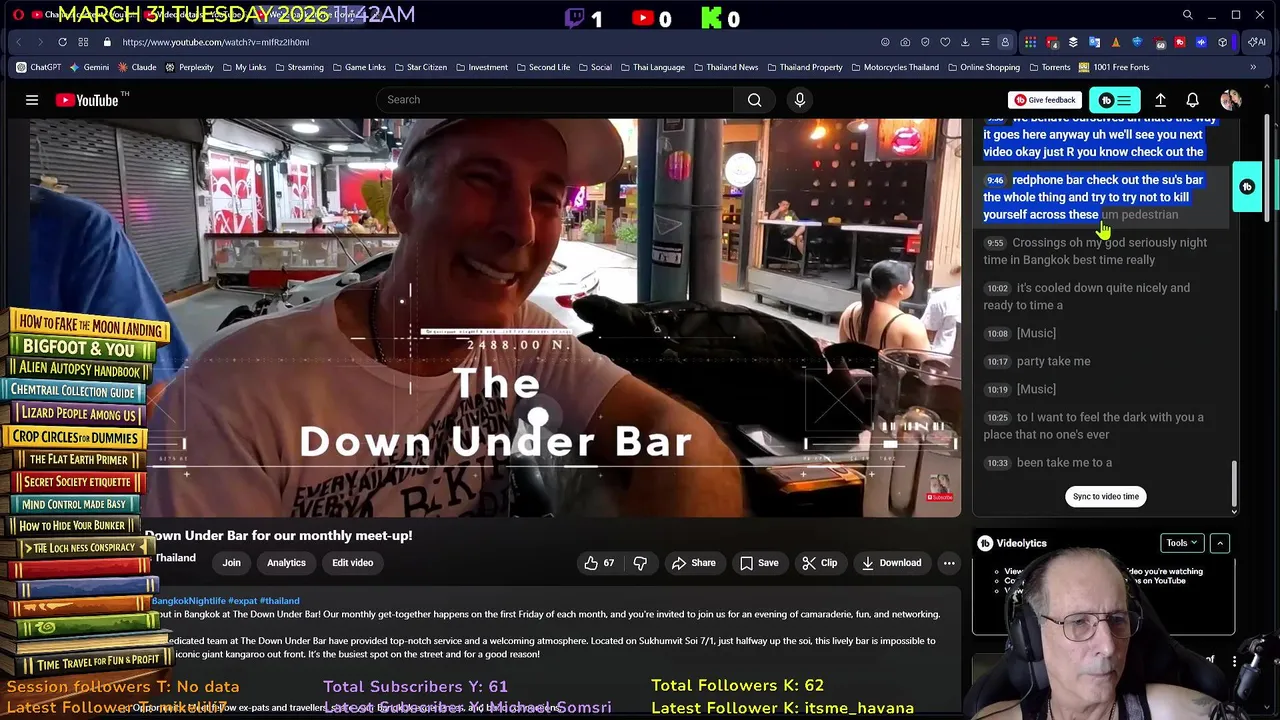Download the video
1280x720 pixels.
click(x=892, y=563)
